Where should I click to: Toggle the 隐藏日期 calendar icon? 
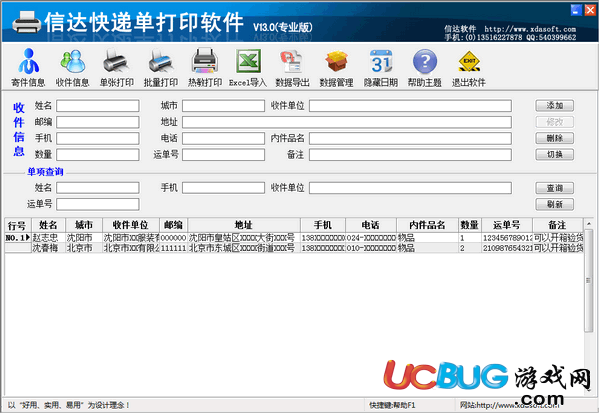pos(381,67)
